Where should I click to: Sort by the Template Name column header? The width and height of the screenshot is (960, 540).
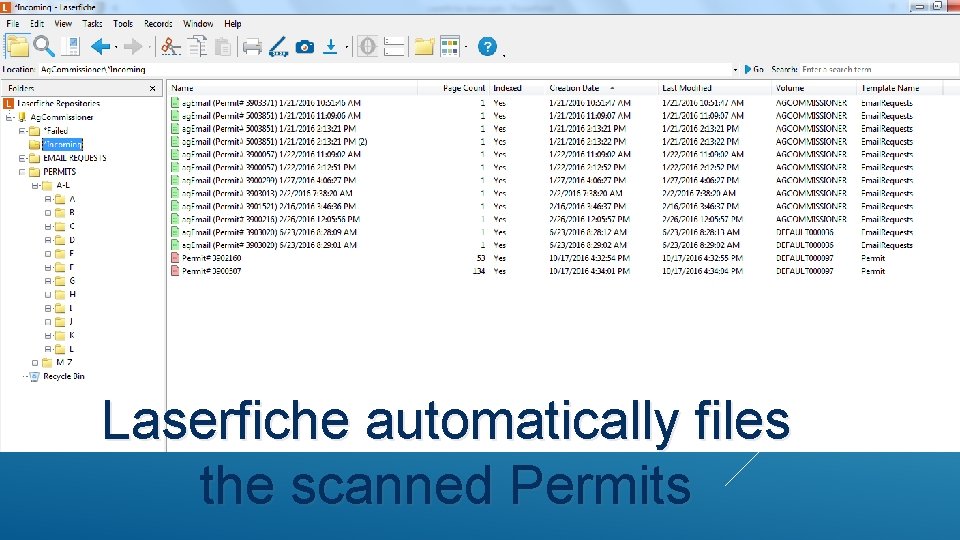900,88
